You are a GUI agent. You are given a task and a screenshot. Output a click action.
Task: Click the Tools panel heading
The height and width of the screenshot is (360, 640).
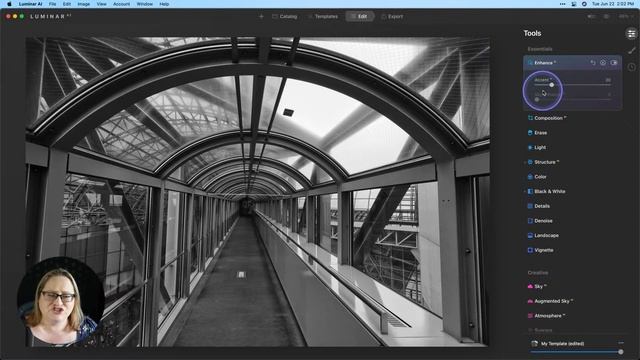tap(532, 33)
